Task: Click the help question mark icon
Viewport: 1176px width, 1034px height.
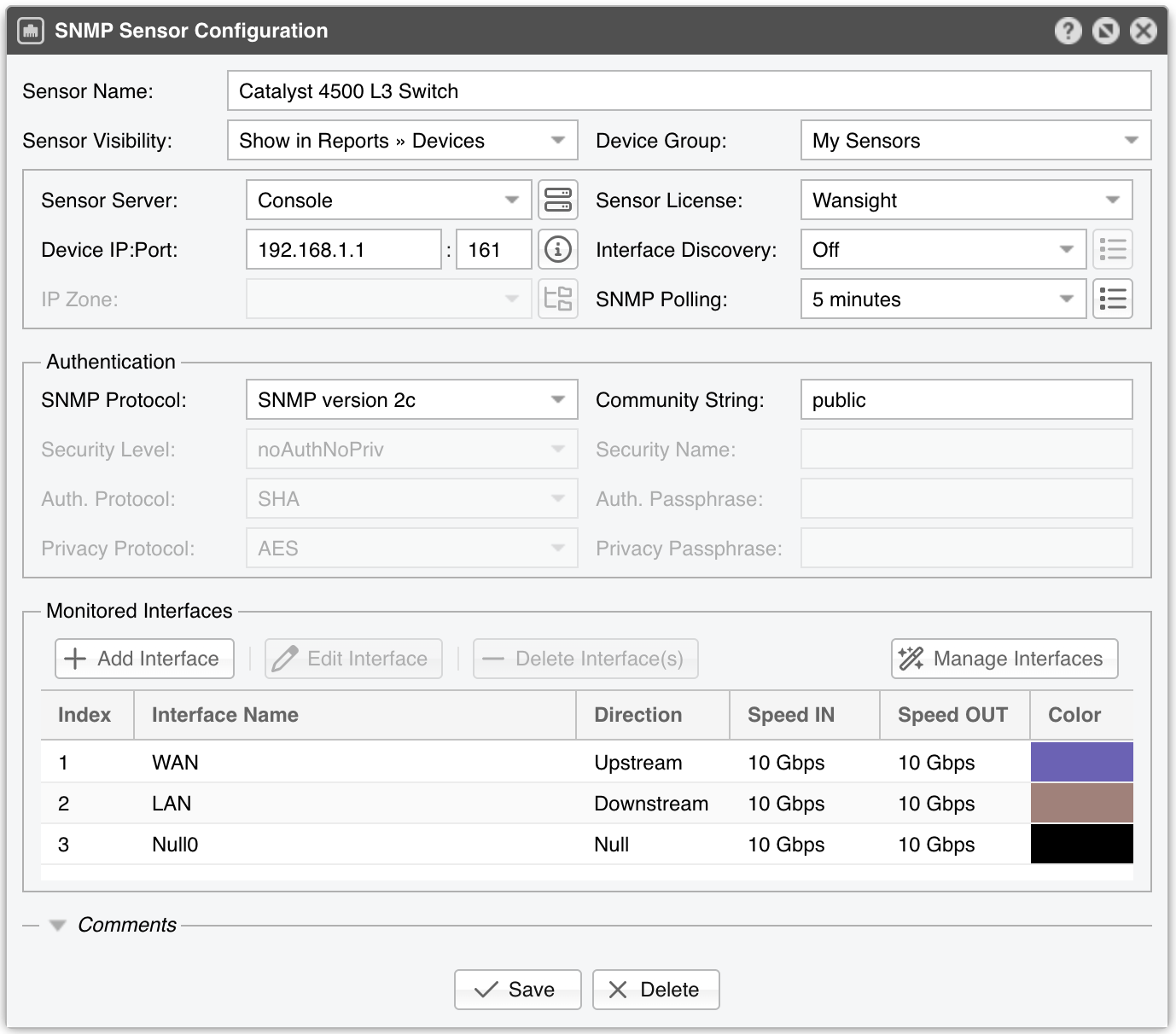Action: (x=1068, y=32)
